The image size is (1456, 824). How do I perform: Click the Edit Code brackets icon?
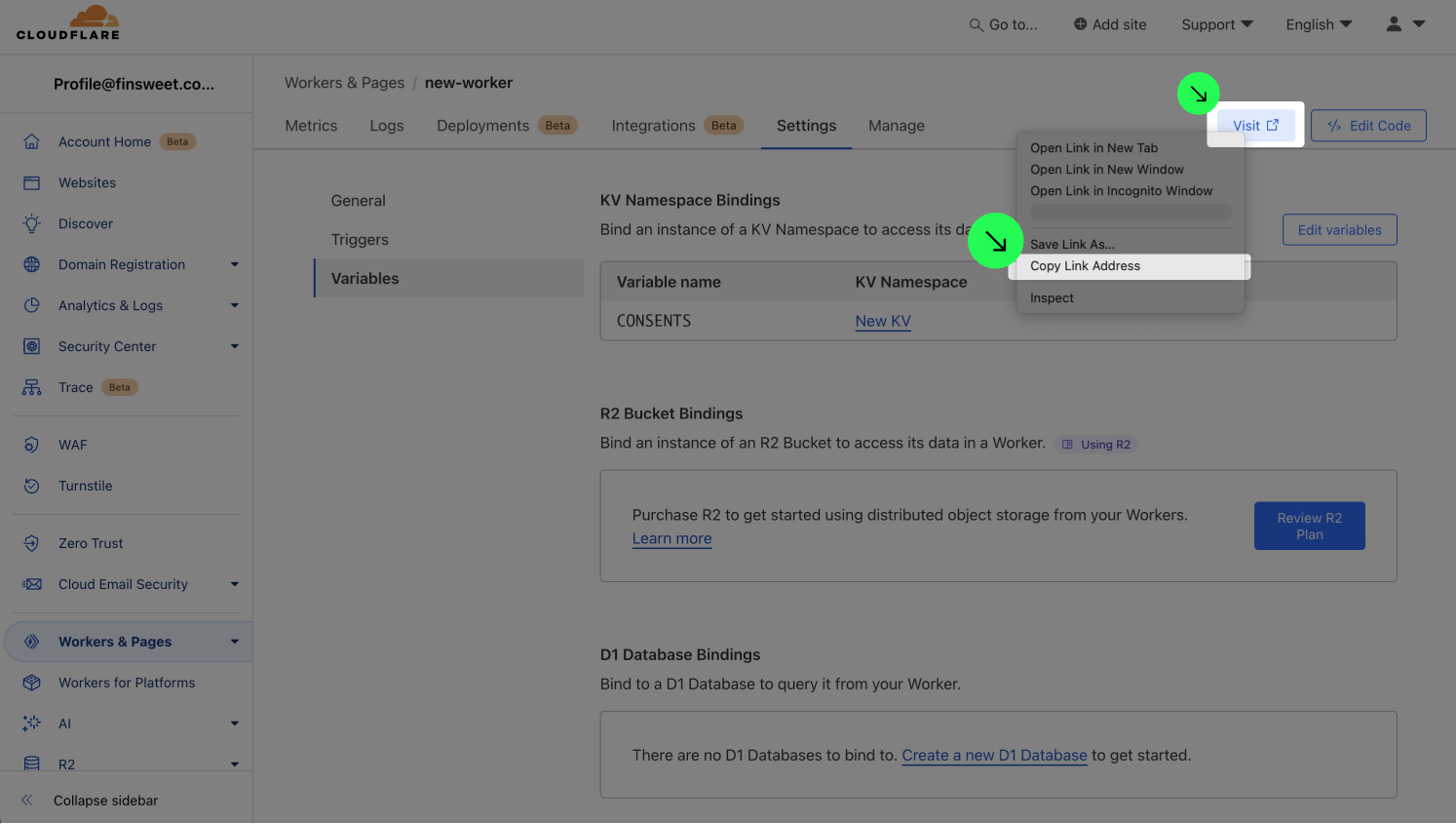pyautogui.click(x=1334, y=126)
